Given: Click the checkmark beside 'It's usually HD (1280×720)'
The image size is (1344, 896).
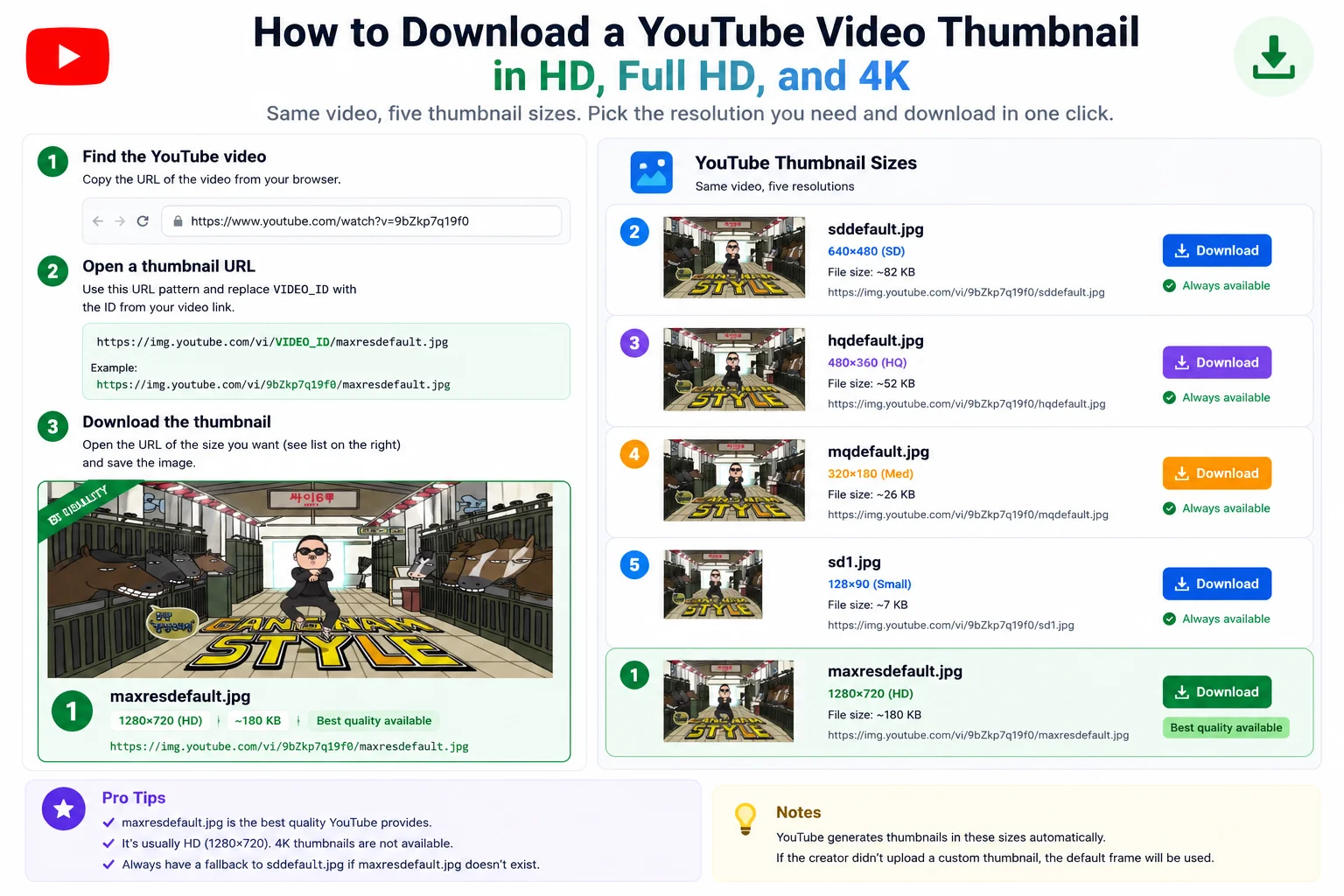Looking at the screenshot, I should pos(108,843).
